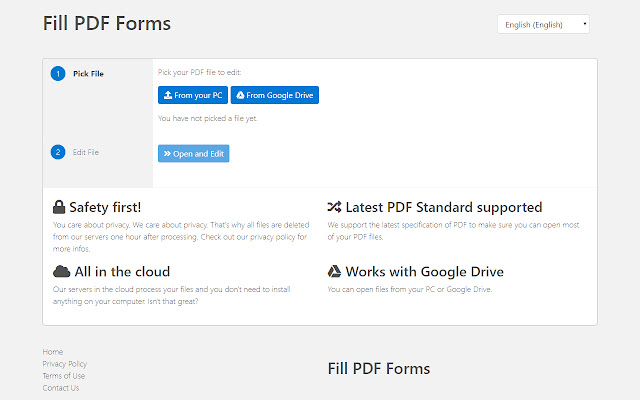Open the Terms of Use link
The height and width of the screenshot is (400, 640).
pos(64,376)
